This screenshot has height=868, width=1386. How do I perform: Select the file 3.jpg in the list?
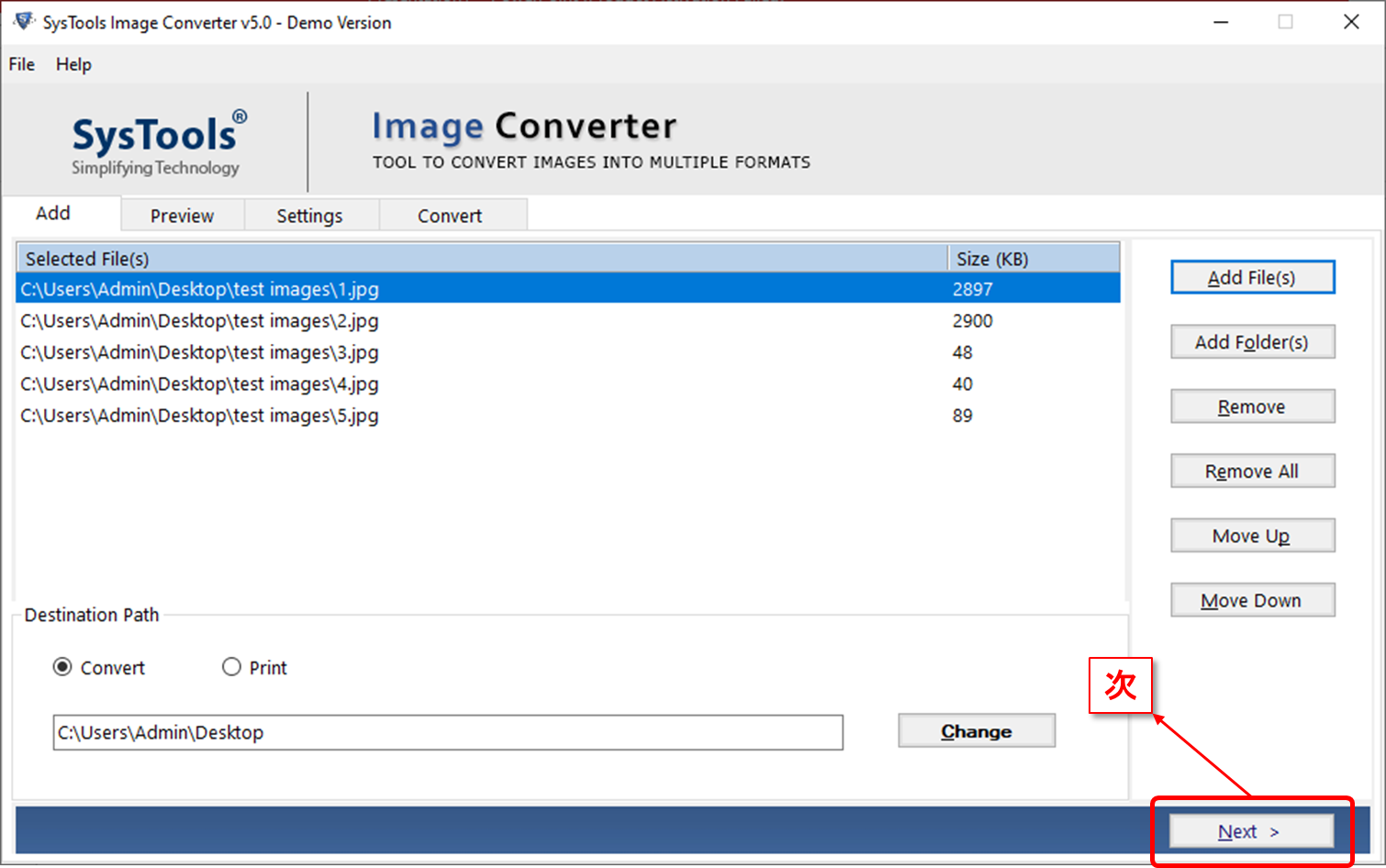tap(198, 352)
